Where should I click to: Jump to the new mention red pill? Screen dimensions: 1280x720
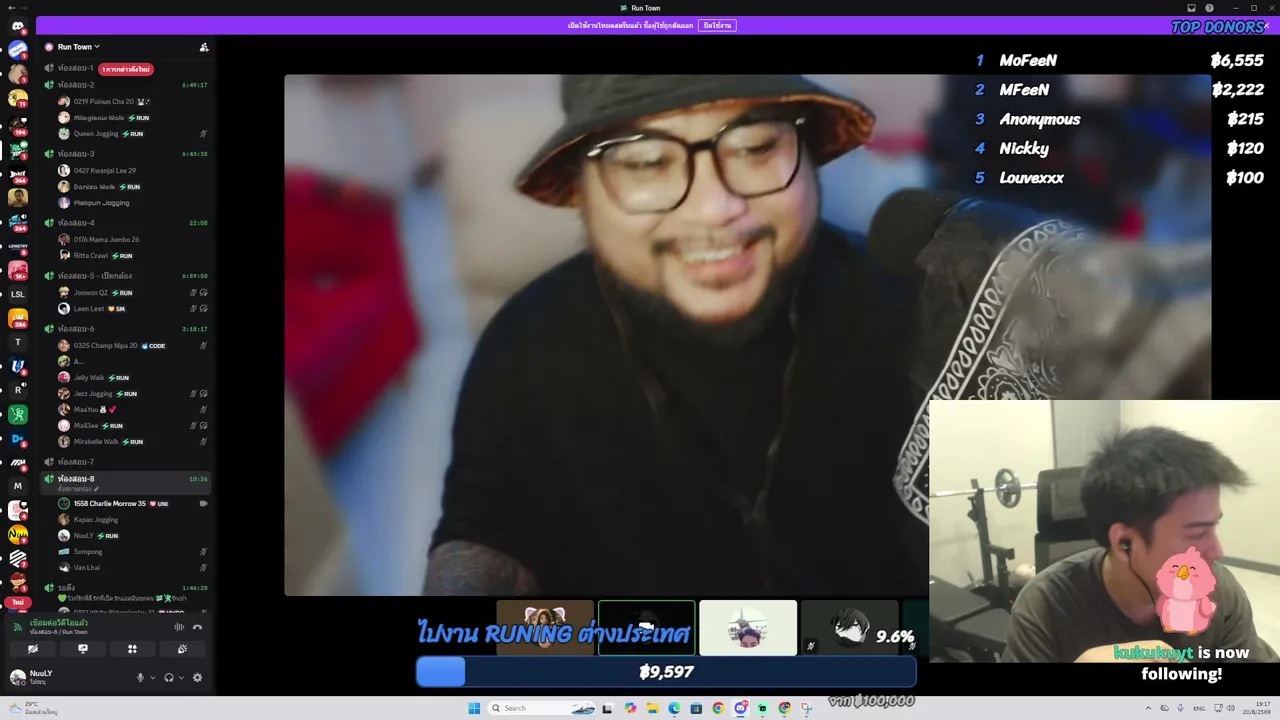pyautogui.click(x=127, y=69)
